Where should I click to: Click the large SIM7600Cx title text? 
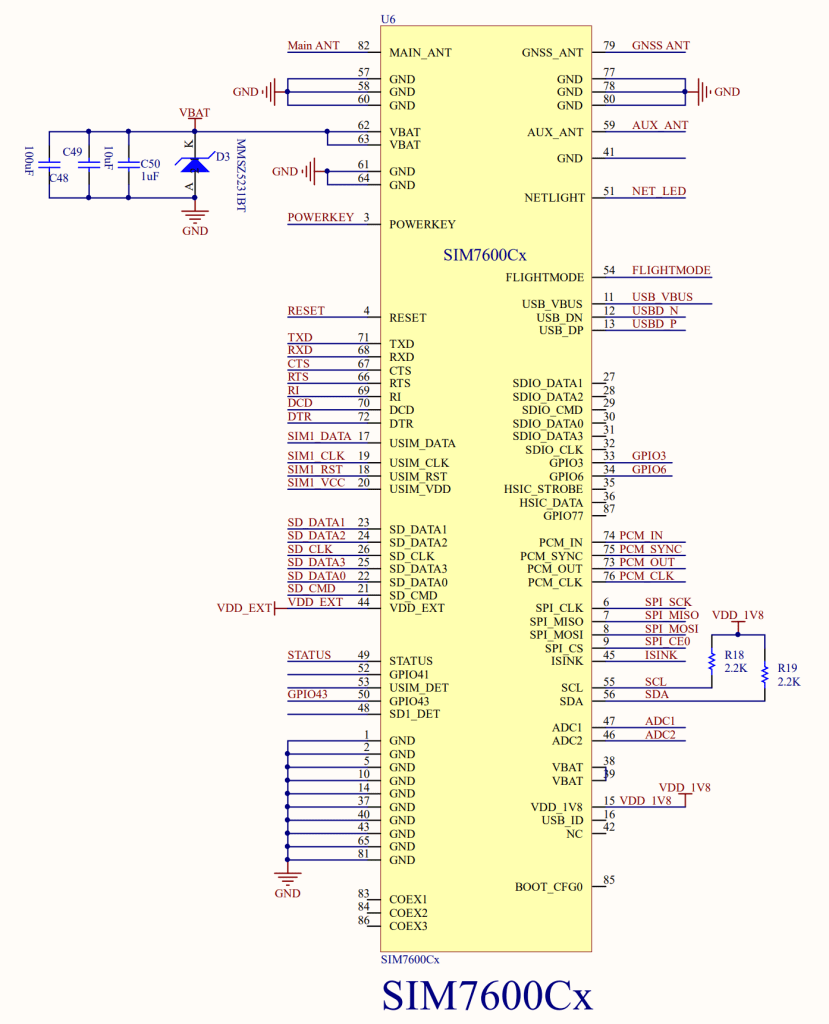click(486, 996)
